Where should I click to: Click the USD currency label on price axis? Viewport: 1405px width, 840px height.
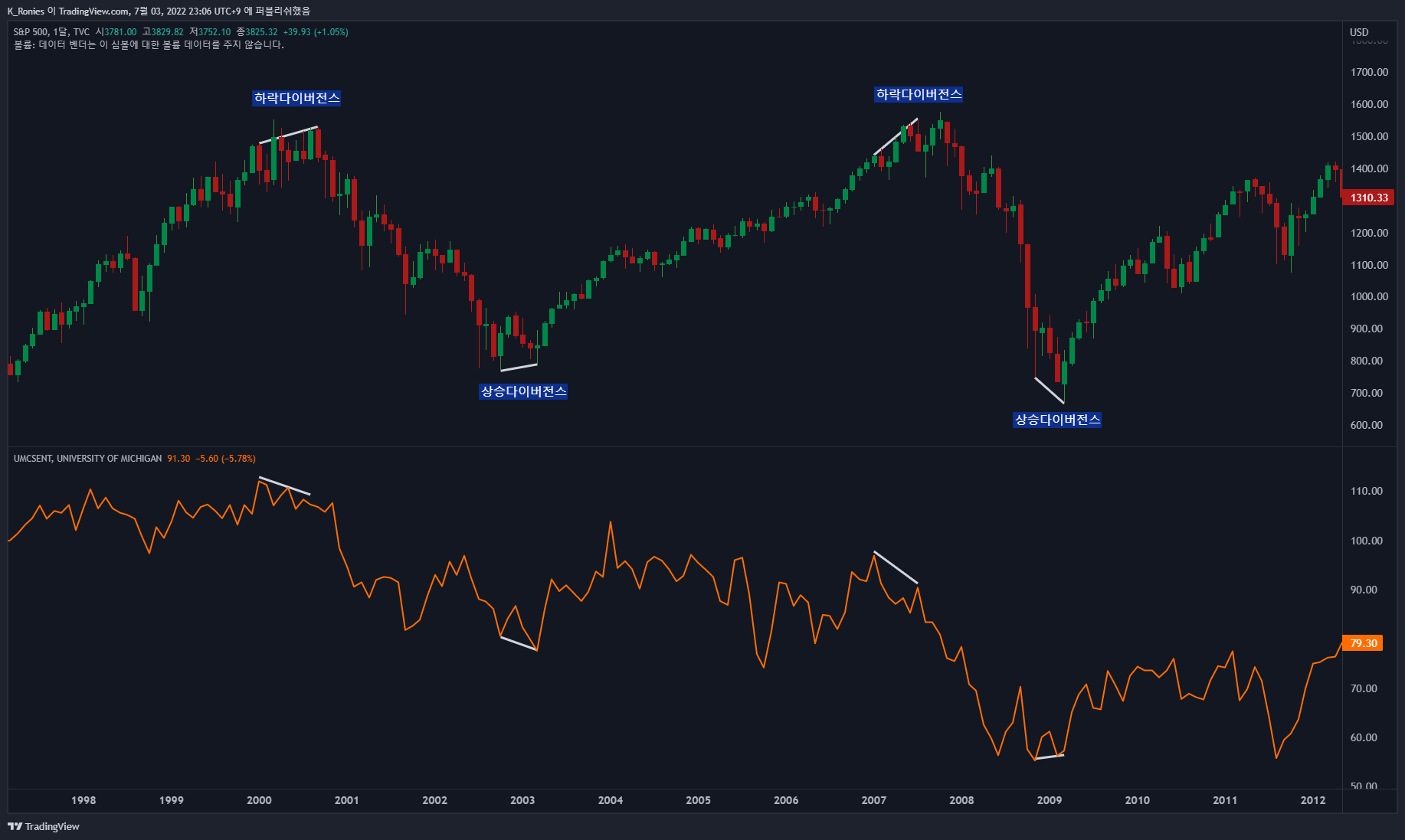[1359, 32]
